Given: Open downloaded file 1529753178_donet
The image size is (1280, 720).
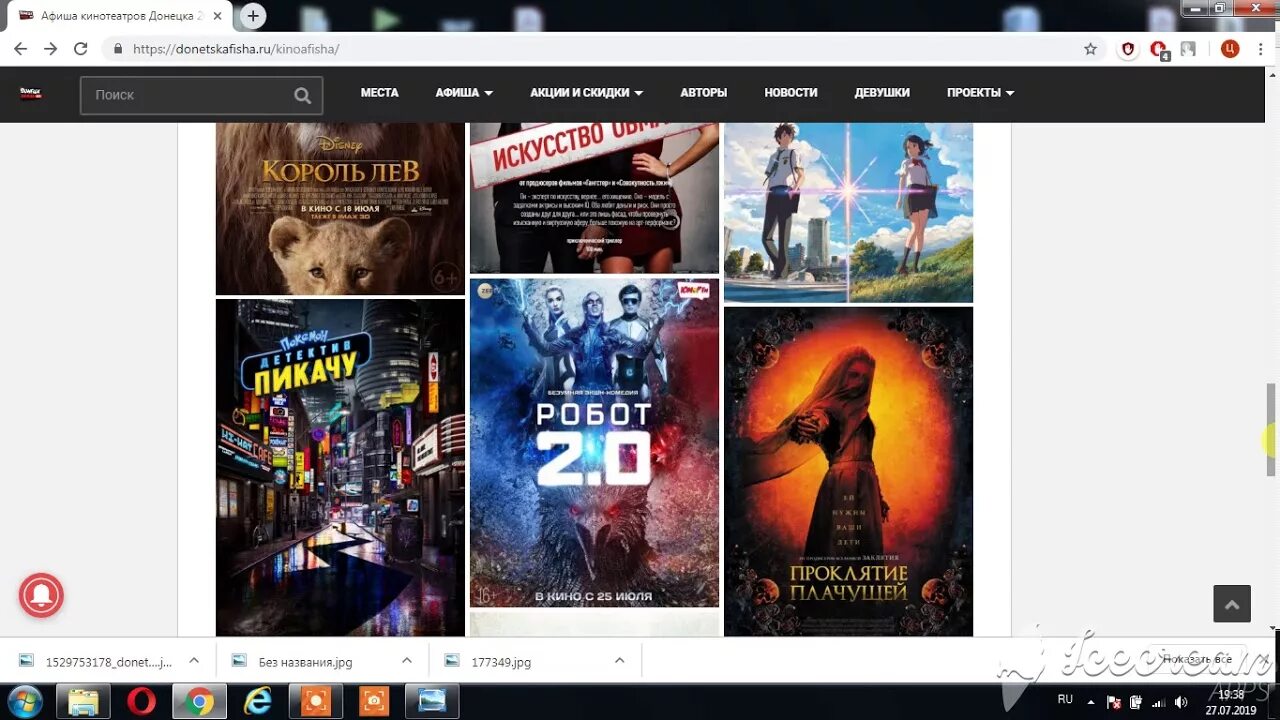Looking at the screenshot, I should 96,662.
